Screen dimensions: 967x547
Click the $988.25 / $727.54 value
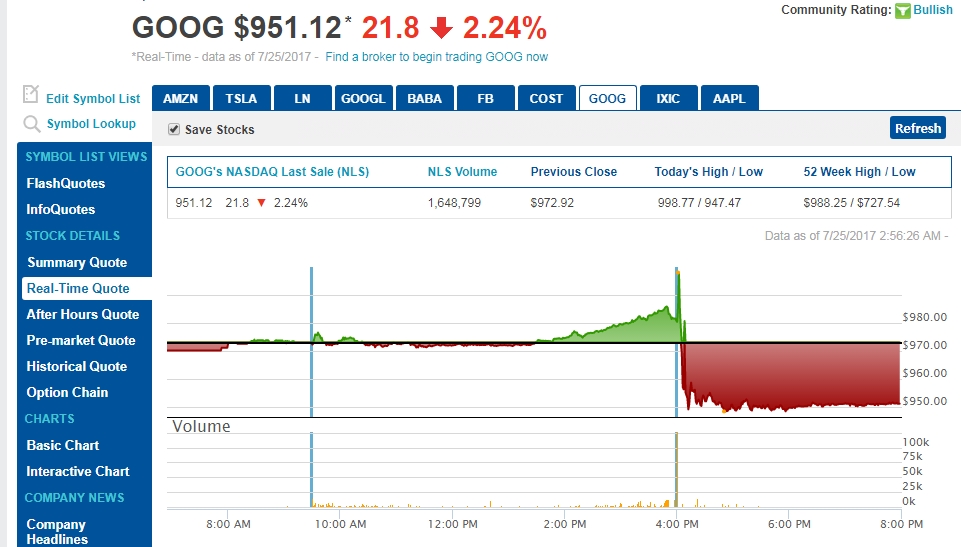point(852,202)
